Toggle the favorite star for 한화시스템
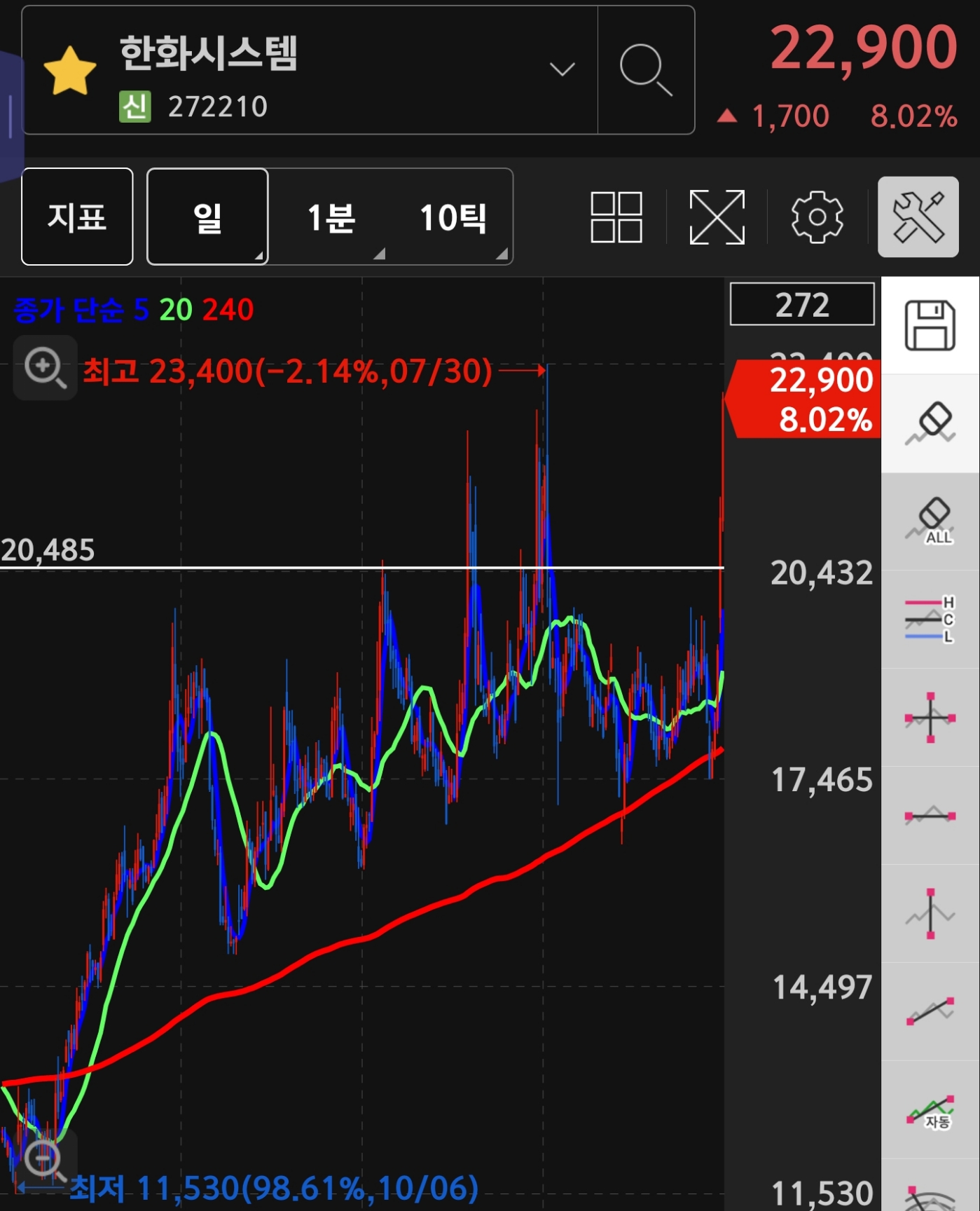Viewport: 980px width, 1211px height. (x=69, y=71)
